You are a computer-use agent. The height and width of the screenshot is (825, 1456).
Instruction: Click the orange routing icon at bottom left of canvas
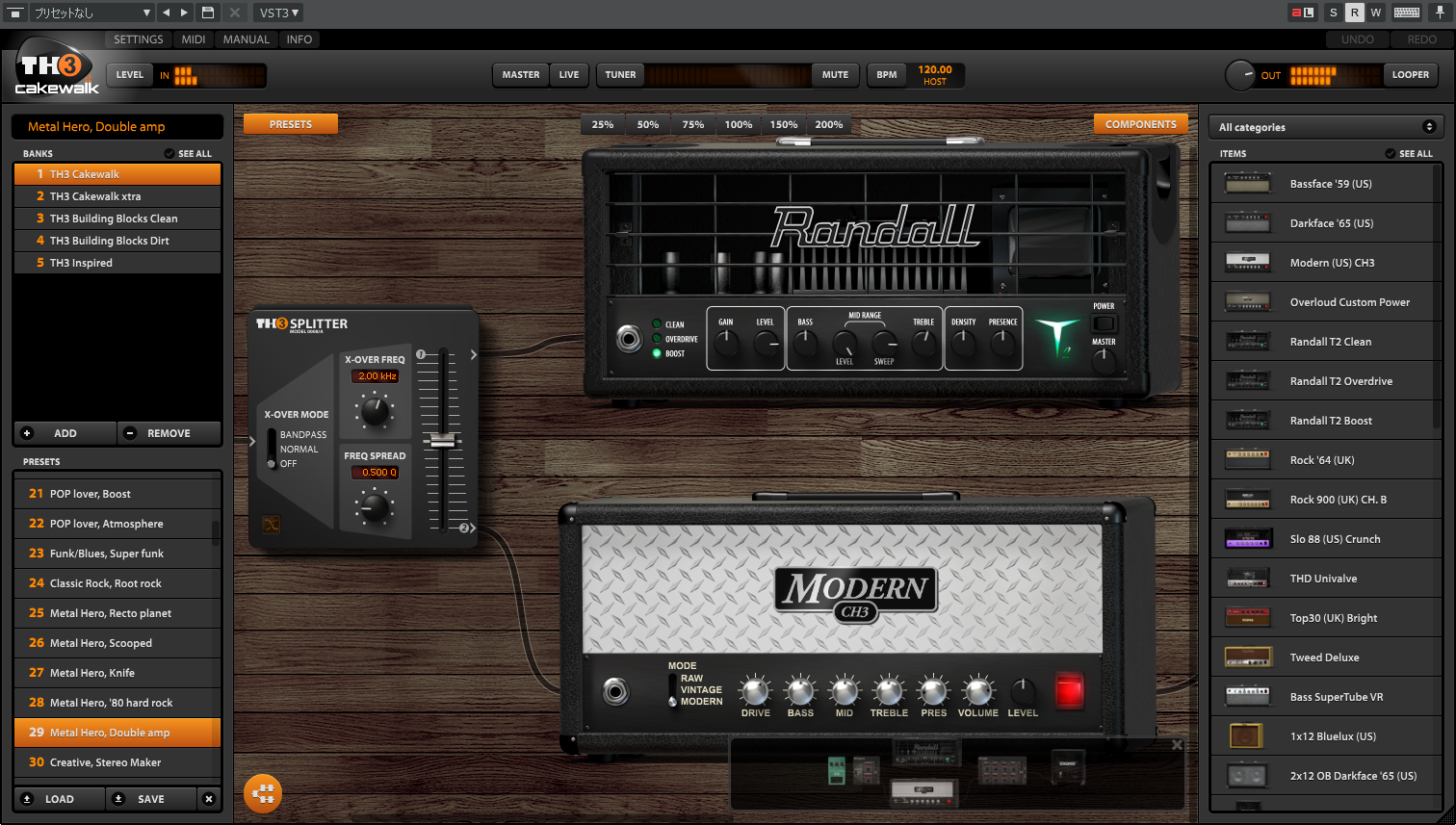(263, 794)
